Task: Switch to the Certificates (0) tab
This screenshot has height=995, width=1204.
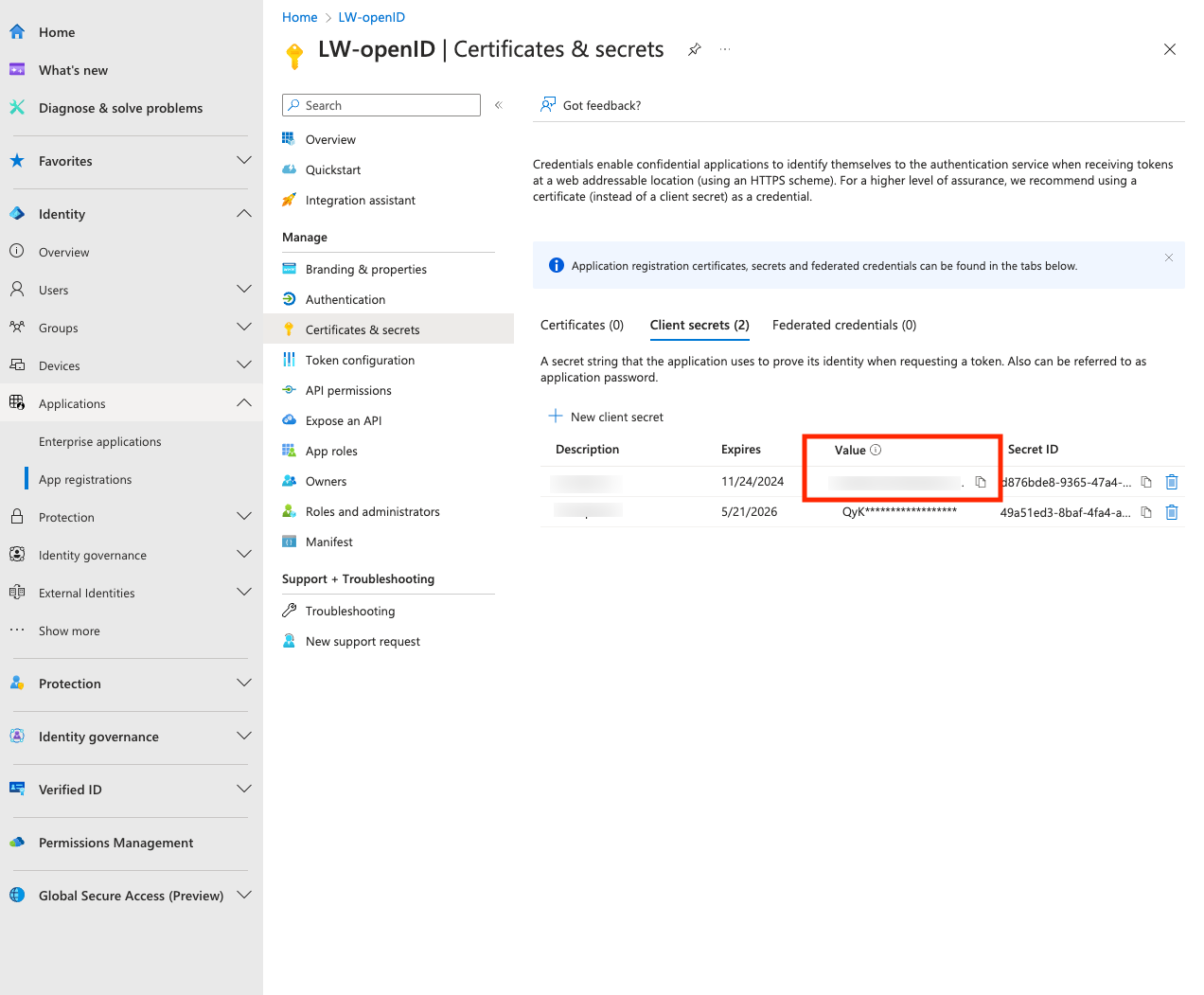Action: pyautogui.click(x=582, y=325)
